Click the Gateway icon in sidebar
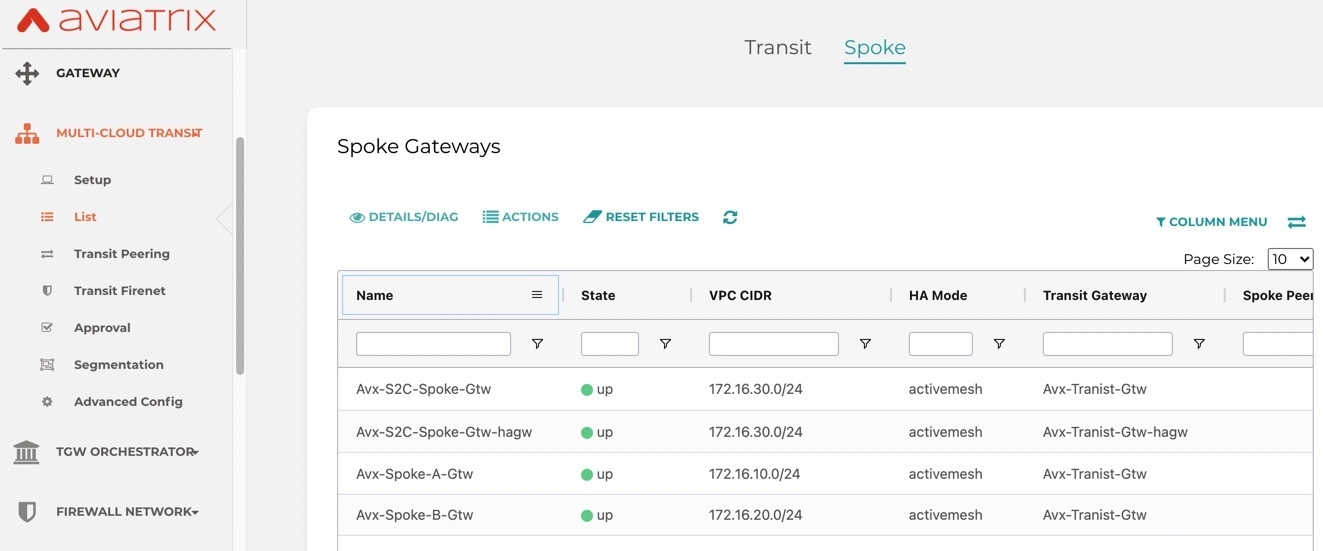Viewport: 1323px width, 551px height. (x=27, y=73)
